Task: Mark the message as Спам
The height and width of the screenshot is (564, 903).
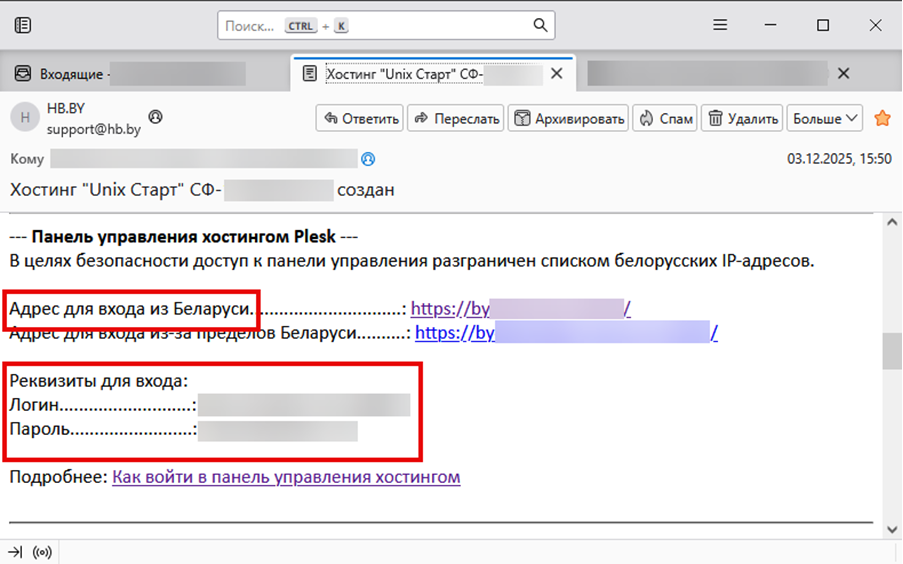Action: pyautogui.click(x=666, y=118)
